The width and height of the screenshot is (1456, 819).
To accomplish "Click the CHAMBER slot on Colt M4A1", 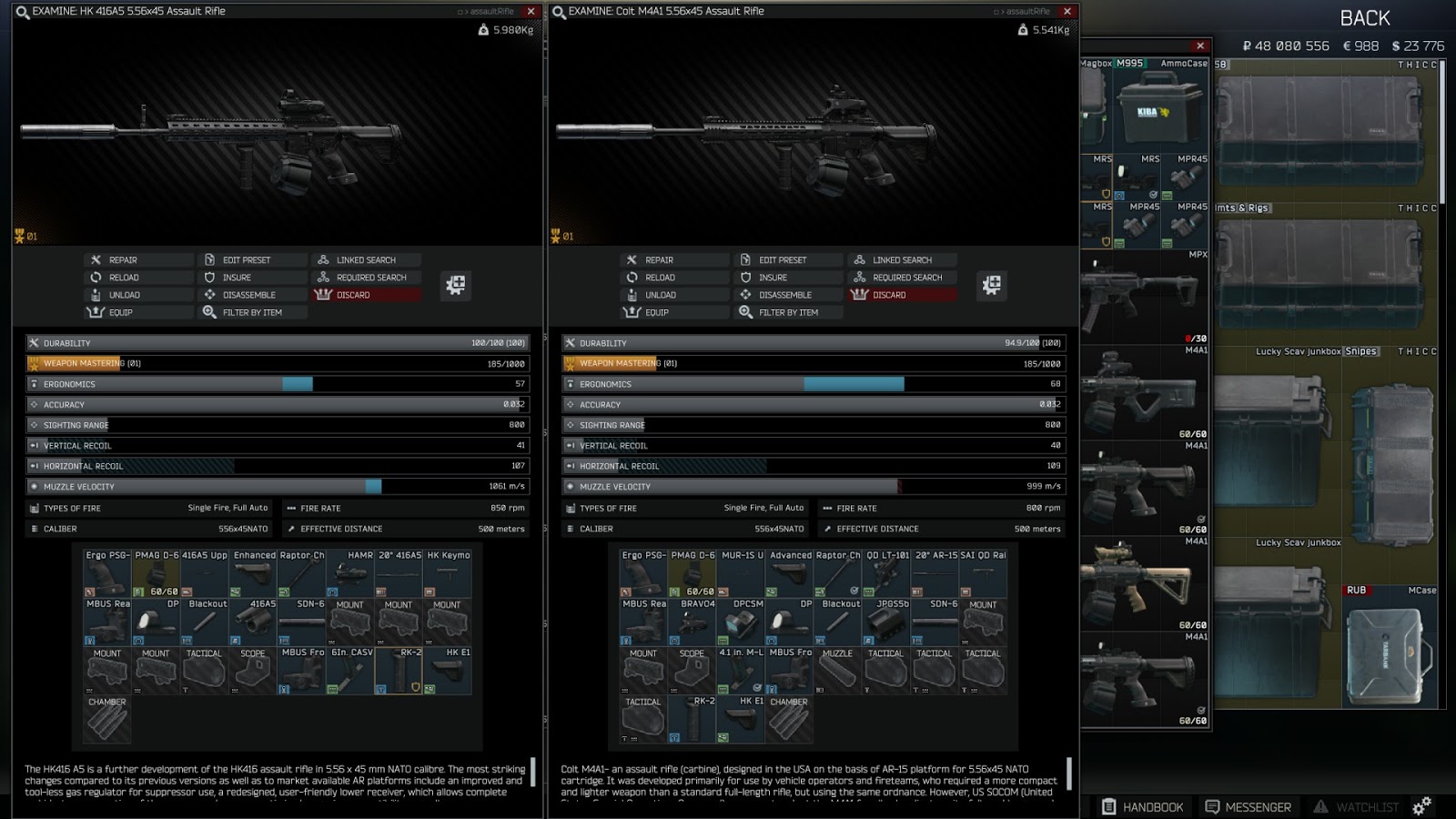I will click(789, 720).
